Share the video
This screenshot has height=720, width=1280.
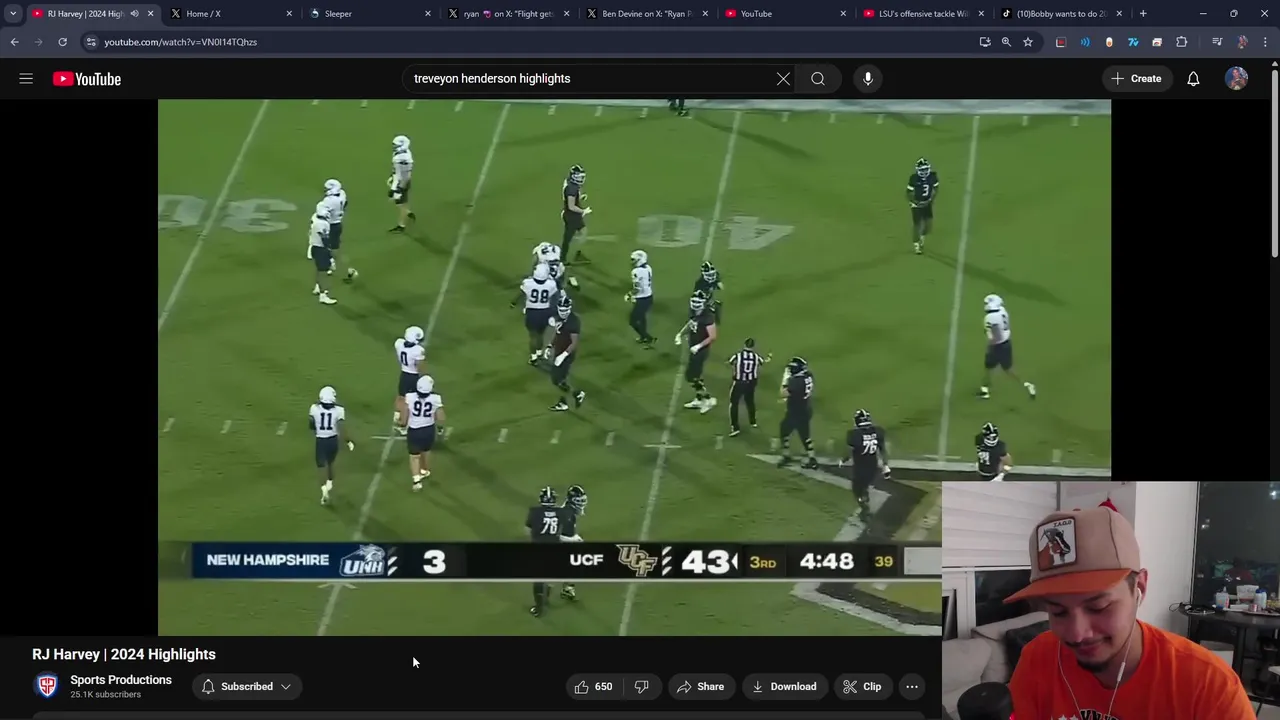click(700, 686)
